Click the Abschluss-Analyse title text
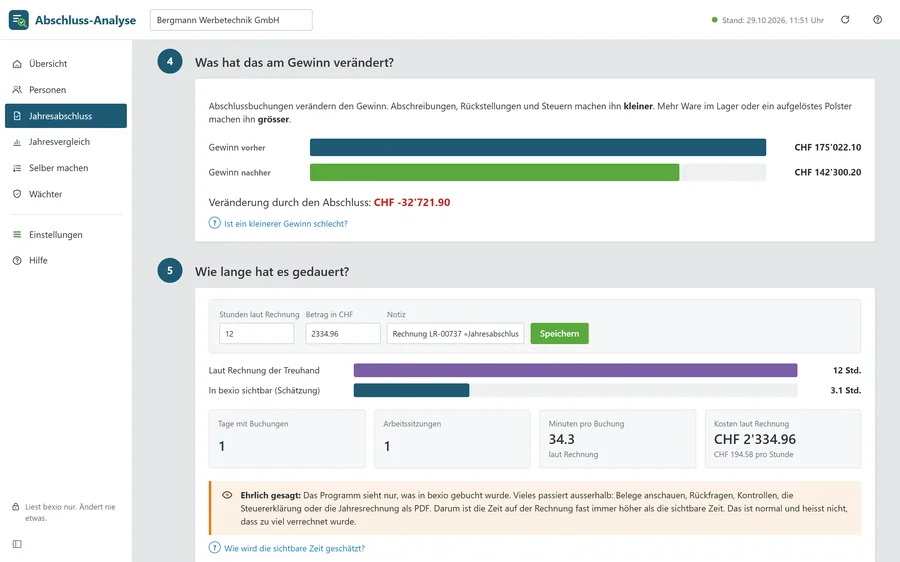Viewport: 900px width, 562px height. [x=86, y=20]
